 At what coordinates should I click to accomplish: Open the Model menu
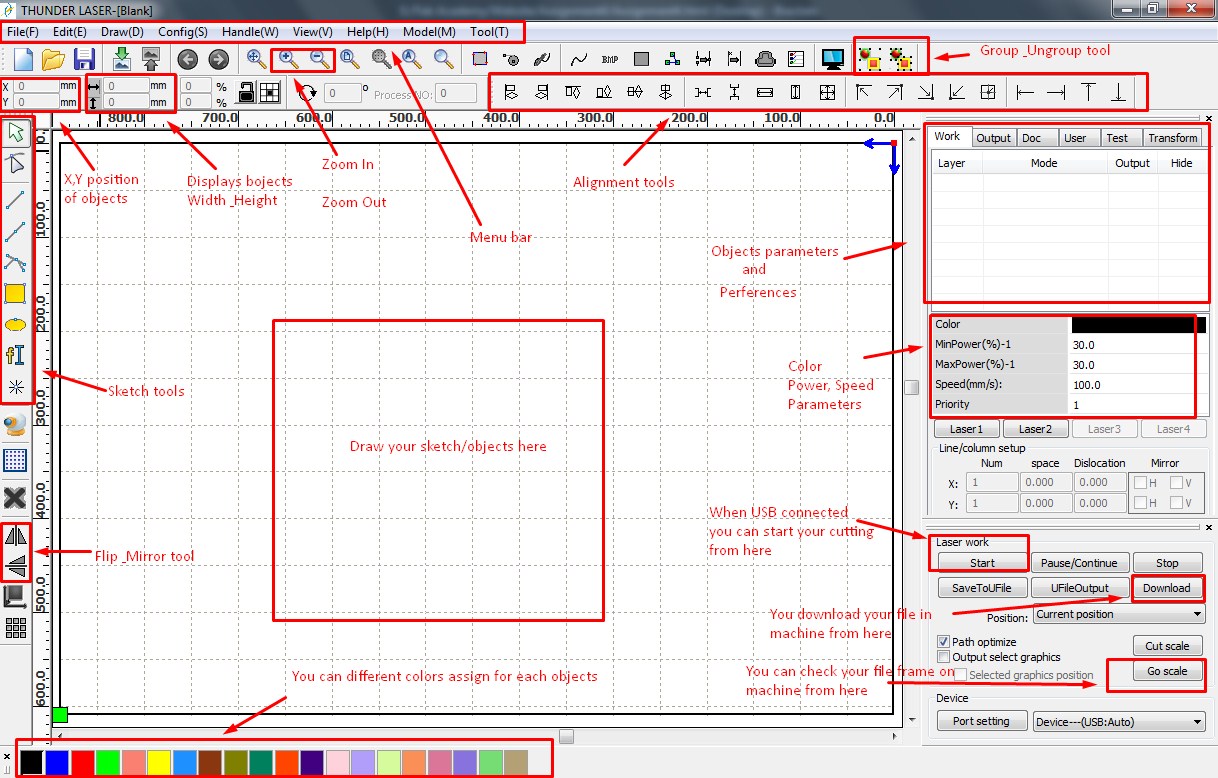pos(429,31)
